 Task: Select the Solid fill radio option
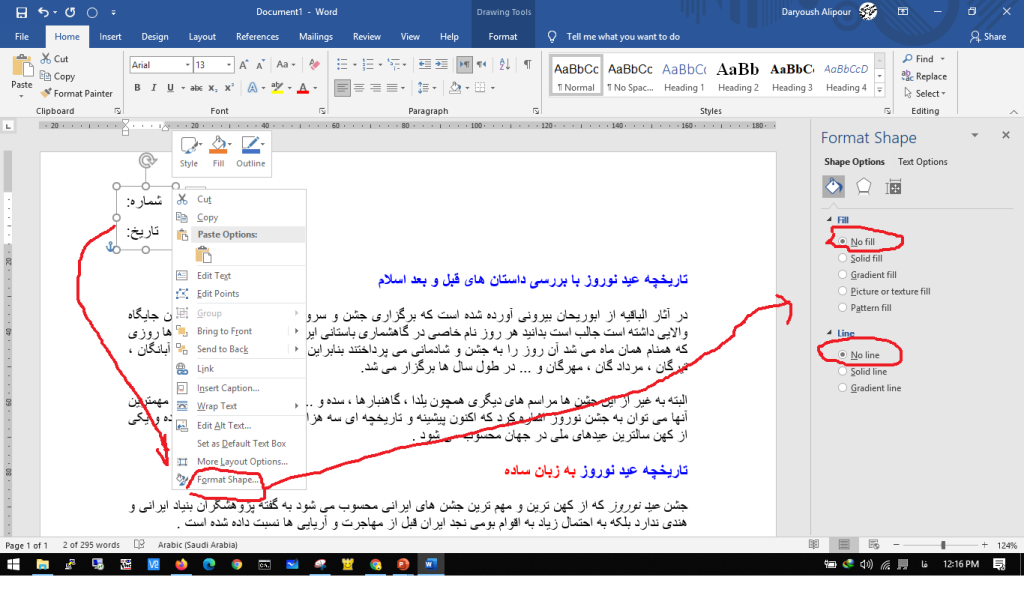pyautogui.click(x=843, y=258)
